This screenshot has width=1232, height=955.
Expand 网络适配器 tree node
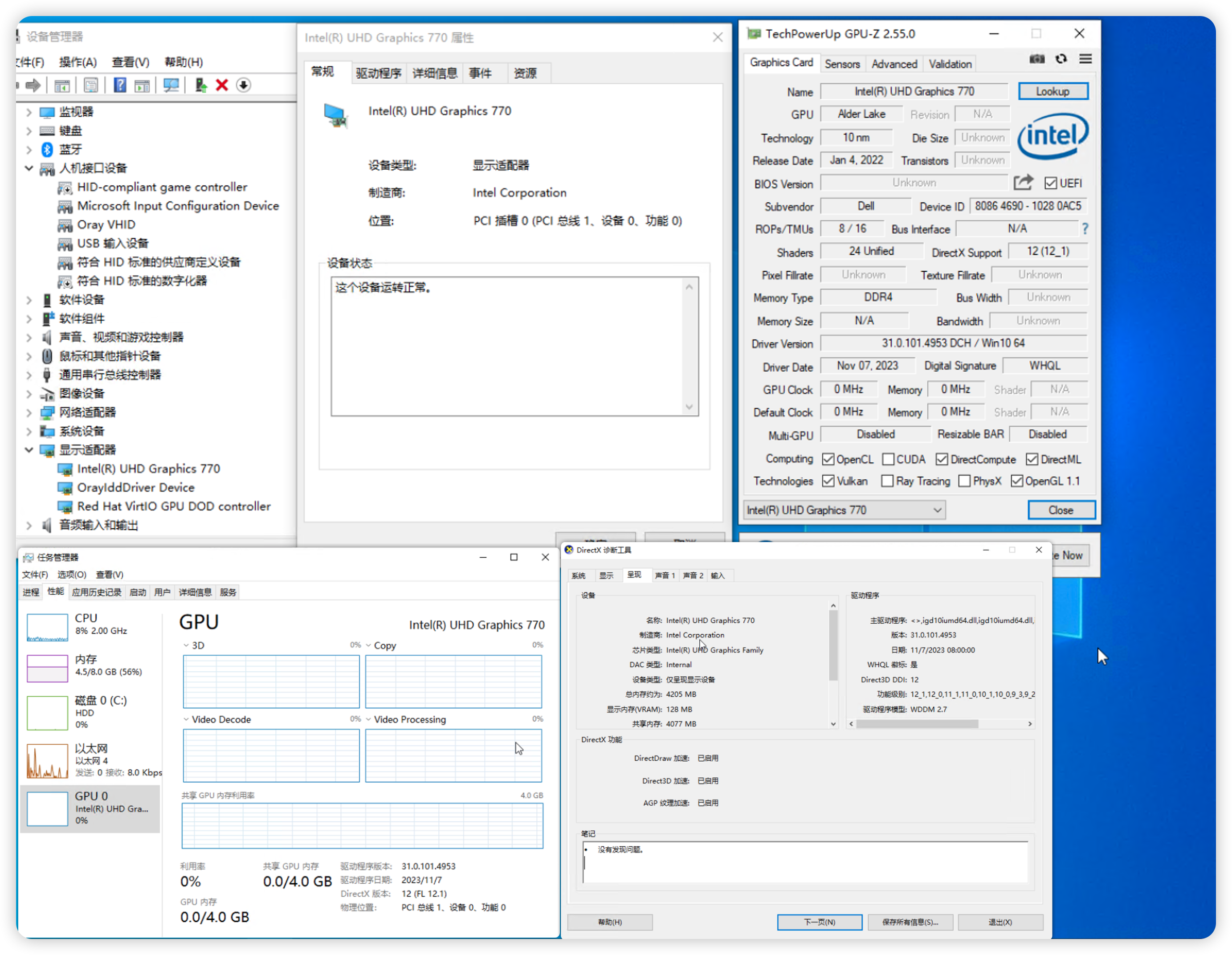(29, 412)
